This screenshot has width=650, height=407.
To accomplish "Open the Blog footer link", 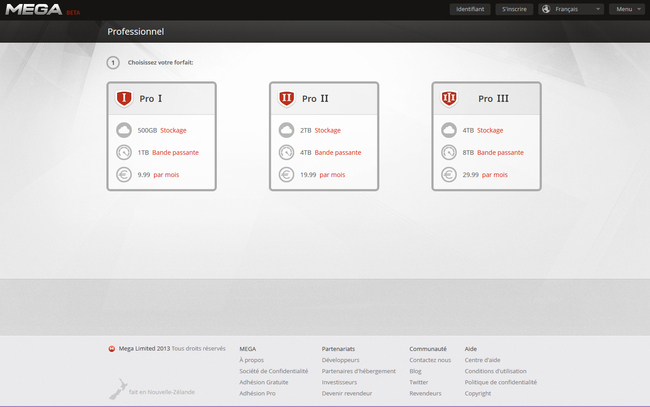I will coord(415,371).
